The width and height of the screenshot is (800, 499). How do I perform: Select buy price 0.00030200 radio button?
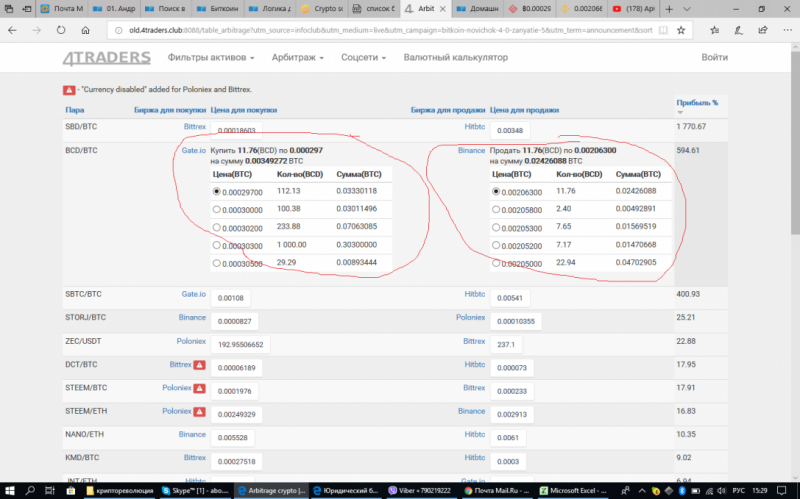pyautogui.click(x=216, y=227)
